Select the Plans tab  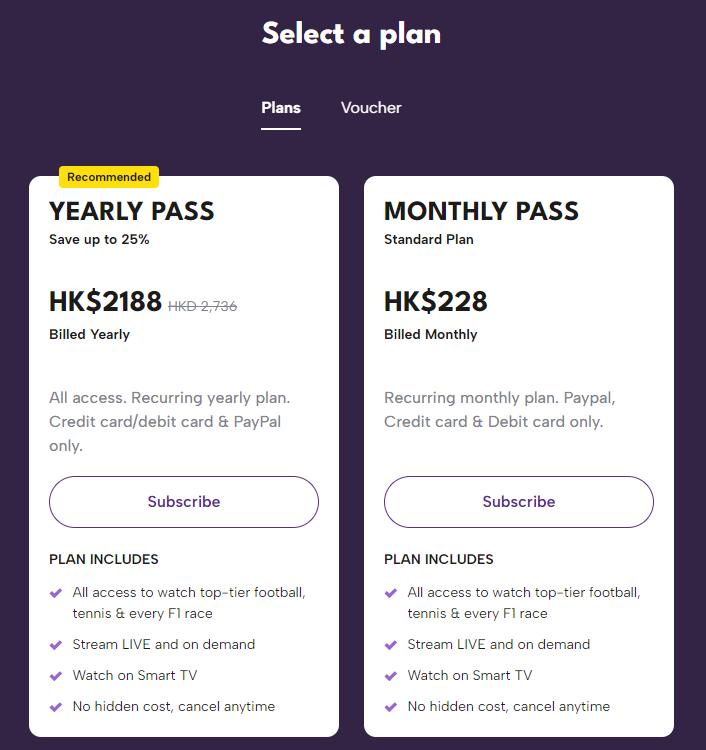pyautogui.click(x=281, y=108)
